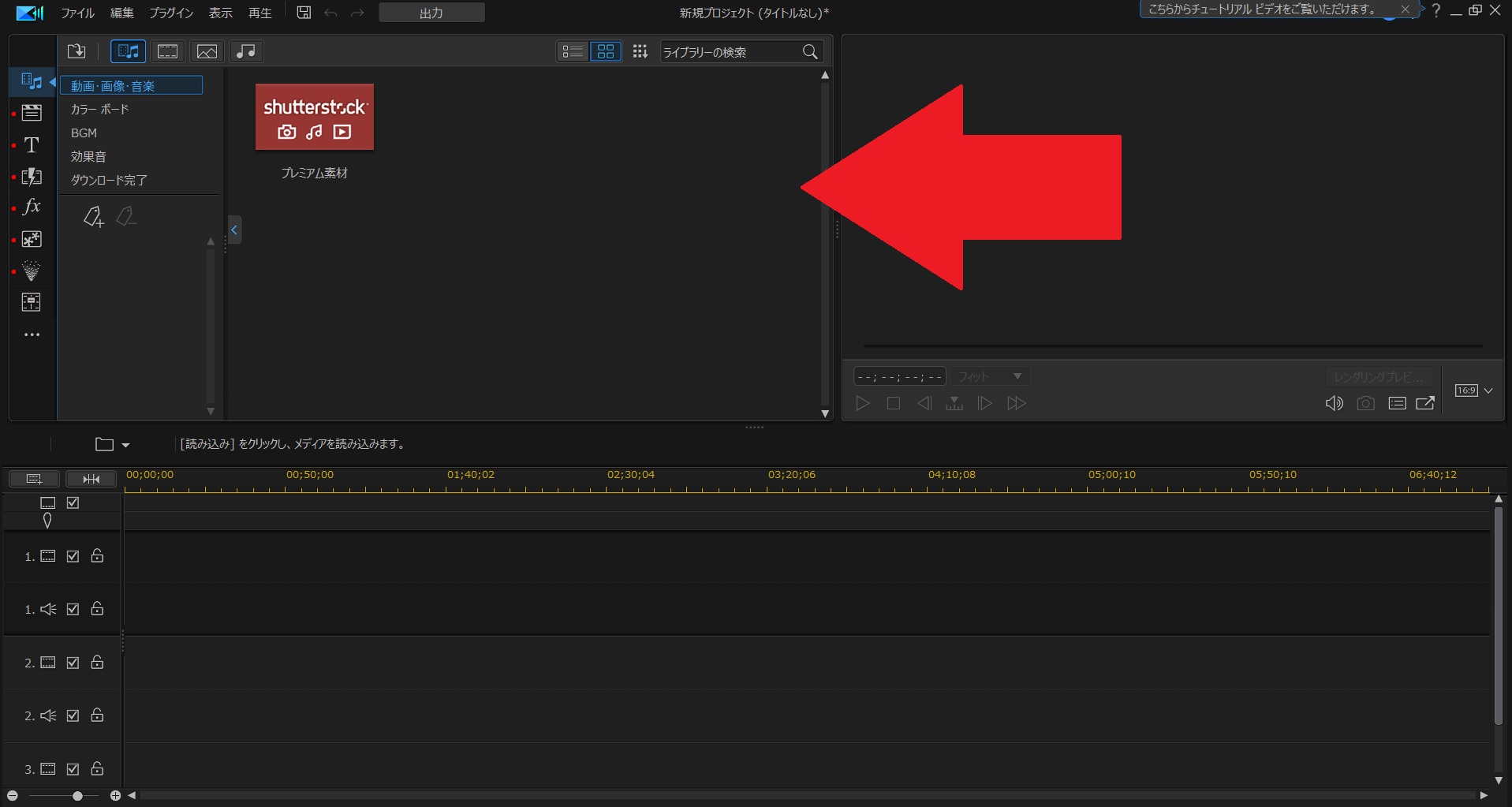The width and height of the screenshot is (1512, 807).
Task: Select BGM category
Action: [84, 133]
